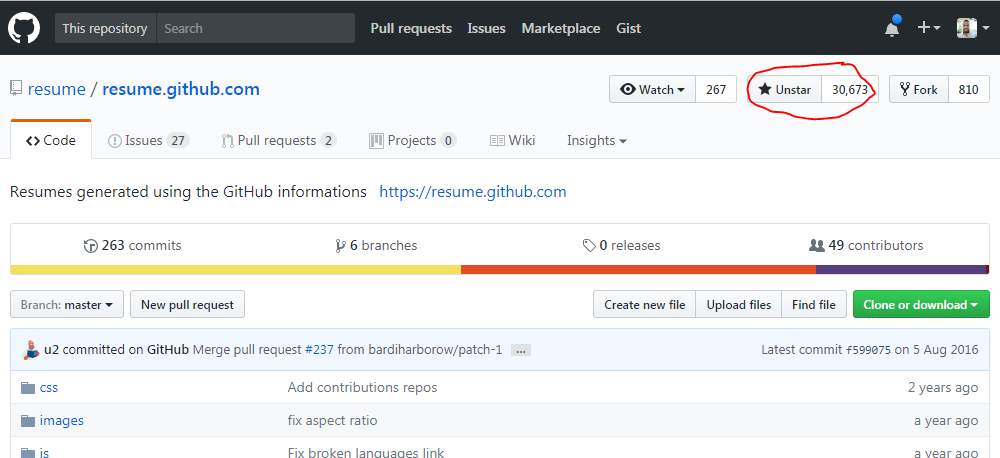This screenshot has height=458, width=1000.
Task: Click the orange-red language bar segment
Action: click(638, 270)
